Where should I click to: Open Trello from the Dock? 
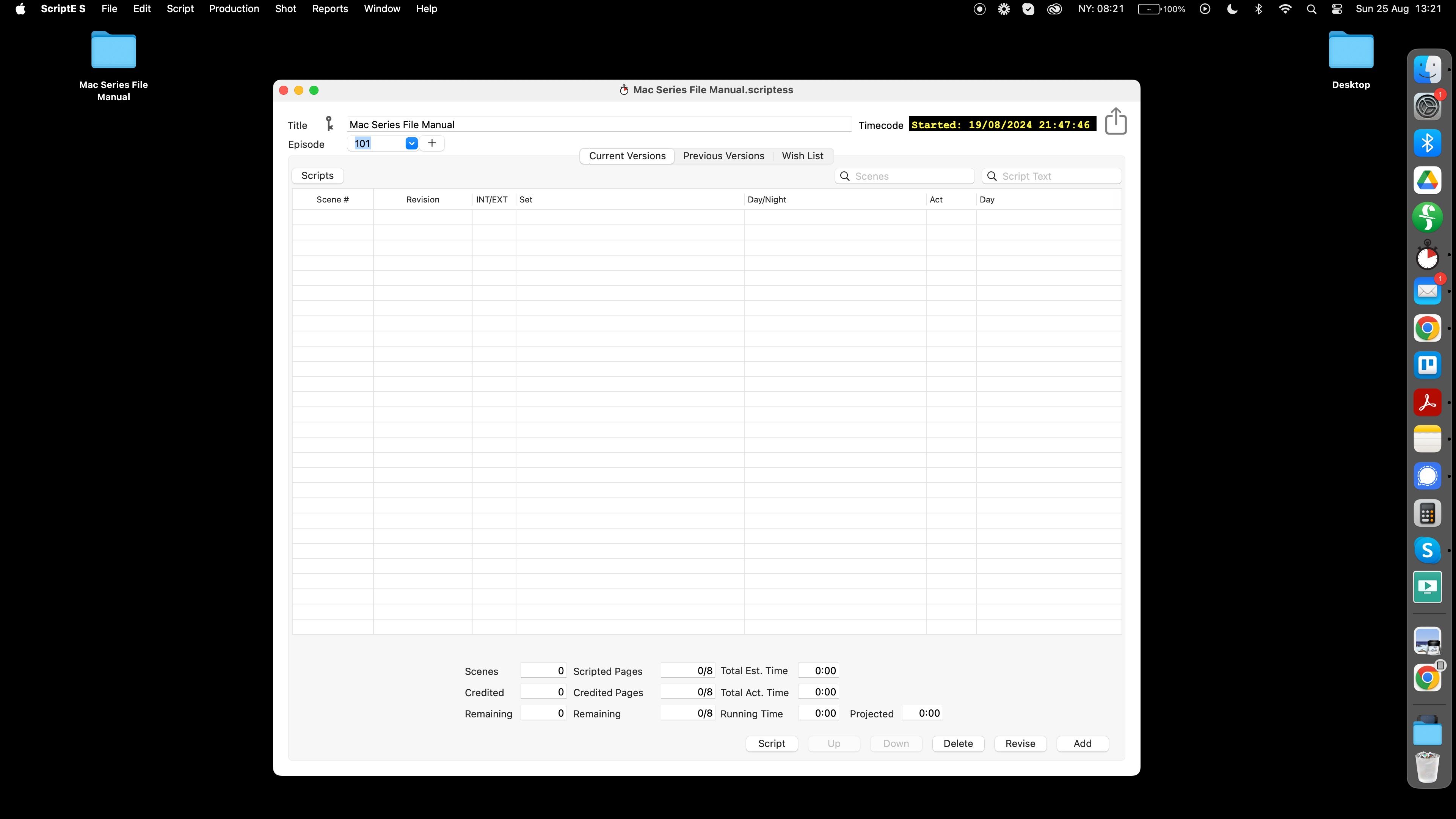[x=1427, y=365]
